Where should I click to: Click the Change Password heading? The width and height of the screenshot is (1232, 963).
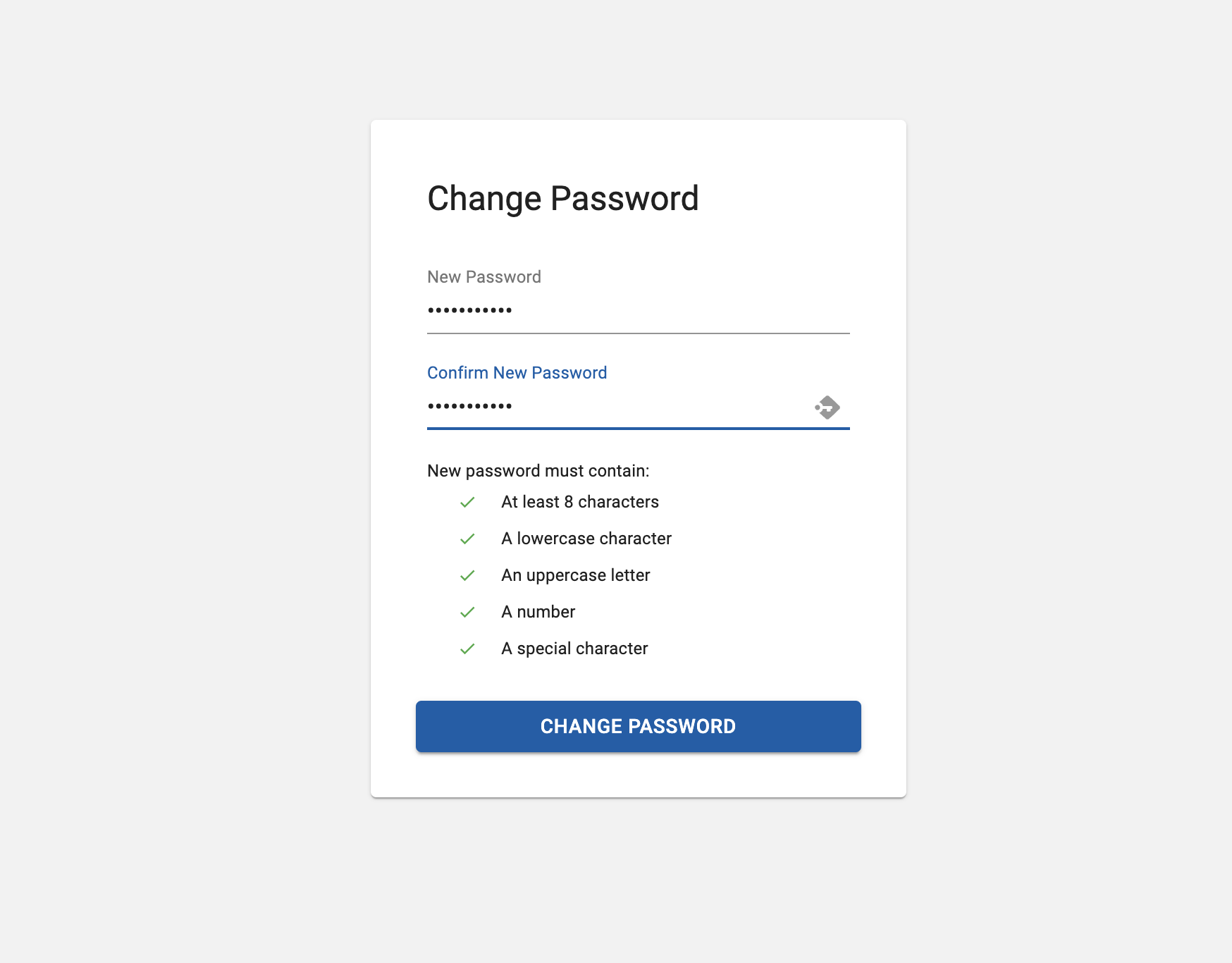click(x=562, y=198)
